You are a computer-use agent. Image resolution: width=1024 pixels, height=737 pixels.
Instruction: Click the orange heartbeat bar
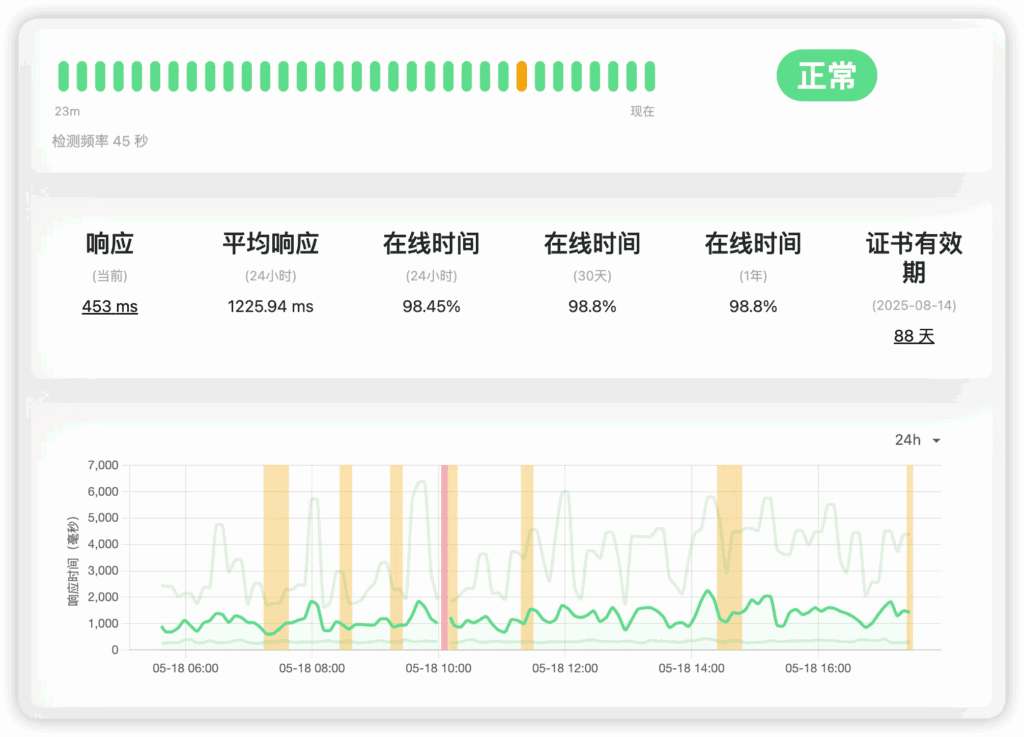pyautogui.click(x=521, y=76)
